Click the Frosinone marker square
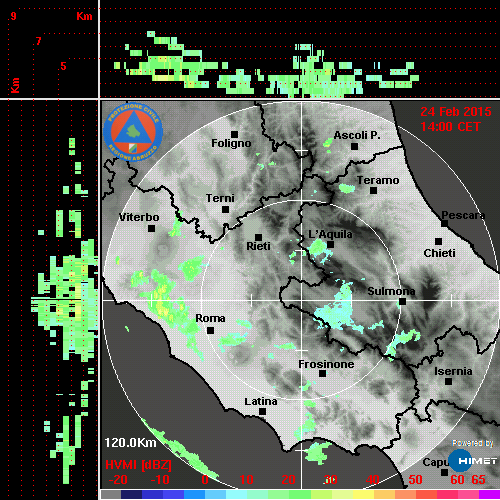 (322, 374)
